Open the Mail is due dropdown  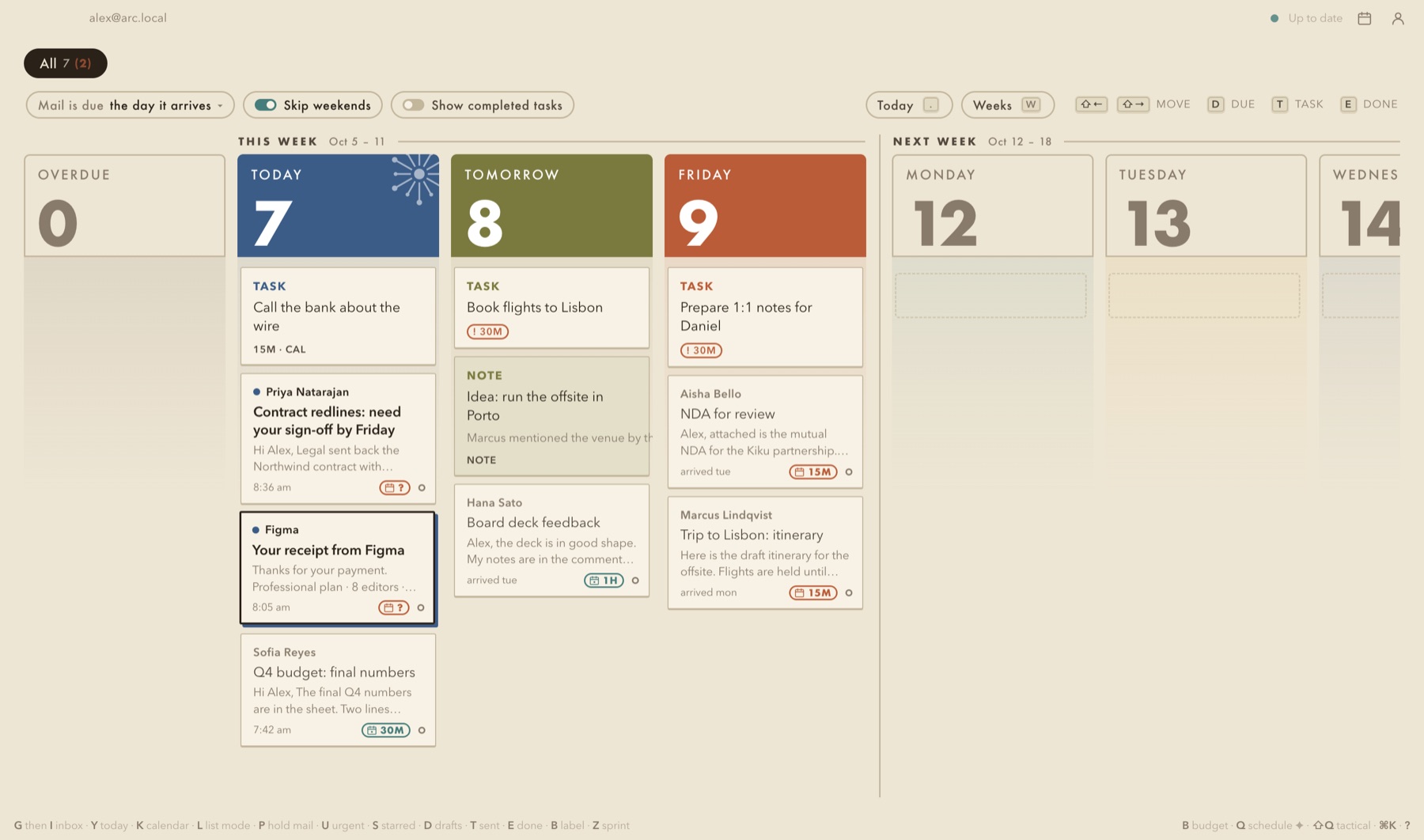coord(130,105)
